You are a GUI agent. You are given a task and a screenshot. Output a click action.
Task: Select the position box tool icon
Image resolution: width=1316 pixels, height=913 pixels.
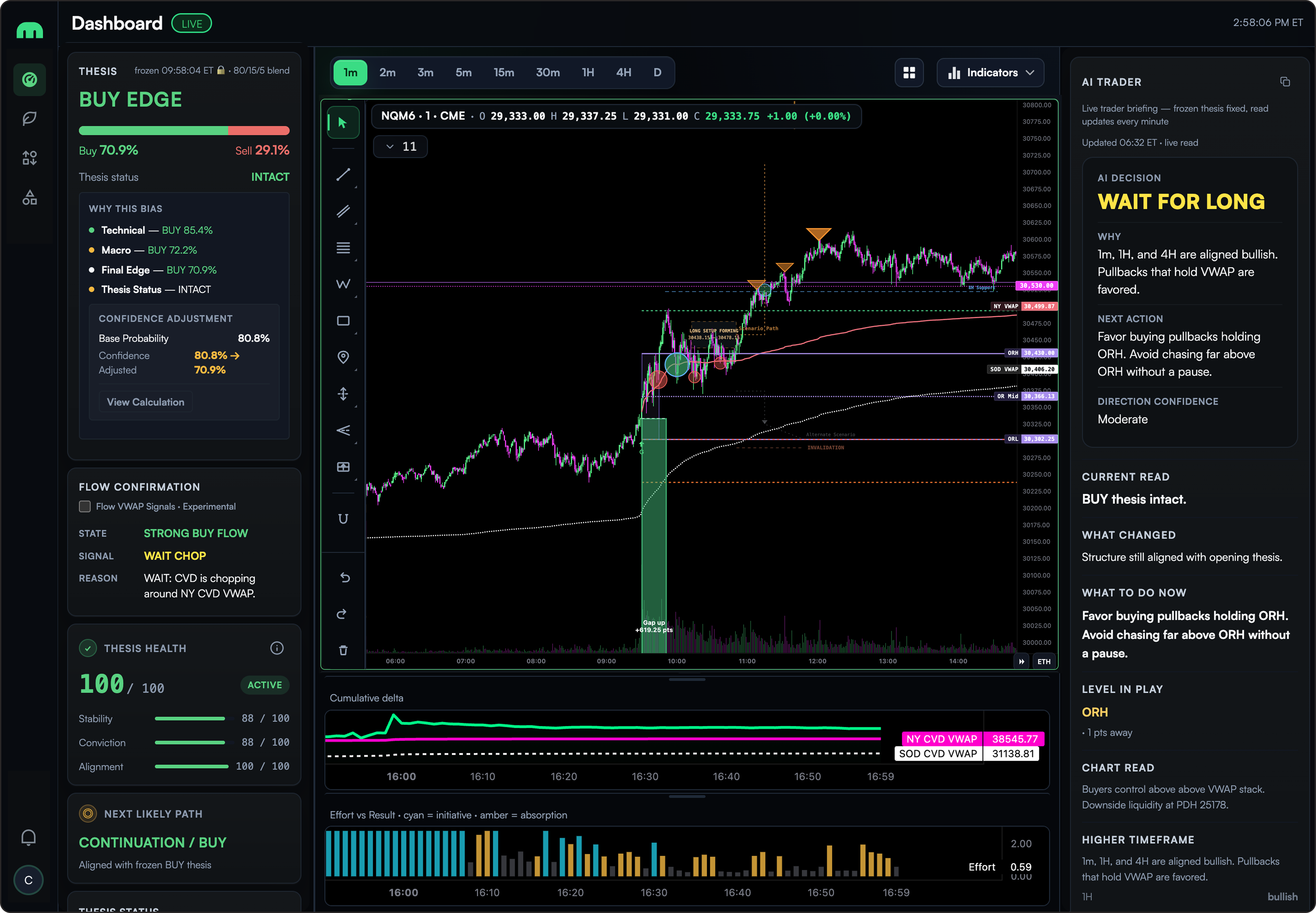tap(343, 467)
